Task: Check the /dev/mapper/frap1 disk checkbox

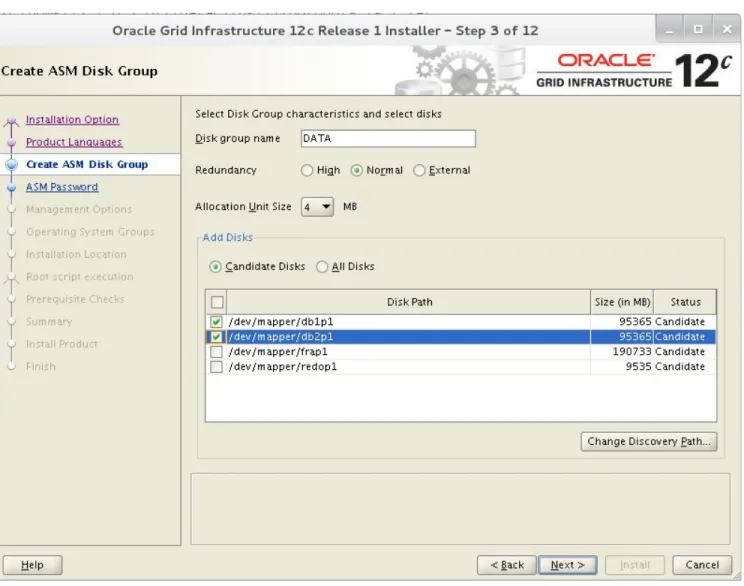Action: tap(216, 352)
